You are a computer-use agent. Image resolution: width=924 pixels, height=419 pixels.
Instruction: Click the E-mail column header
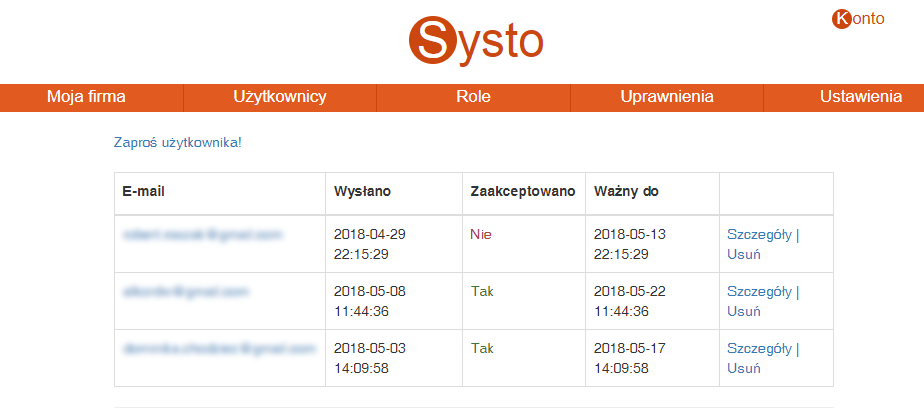[x=142, y=191]
